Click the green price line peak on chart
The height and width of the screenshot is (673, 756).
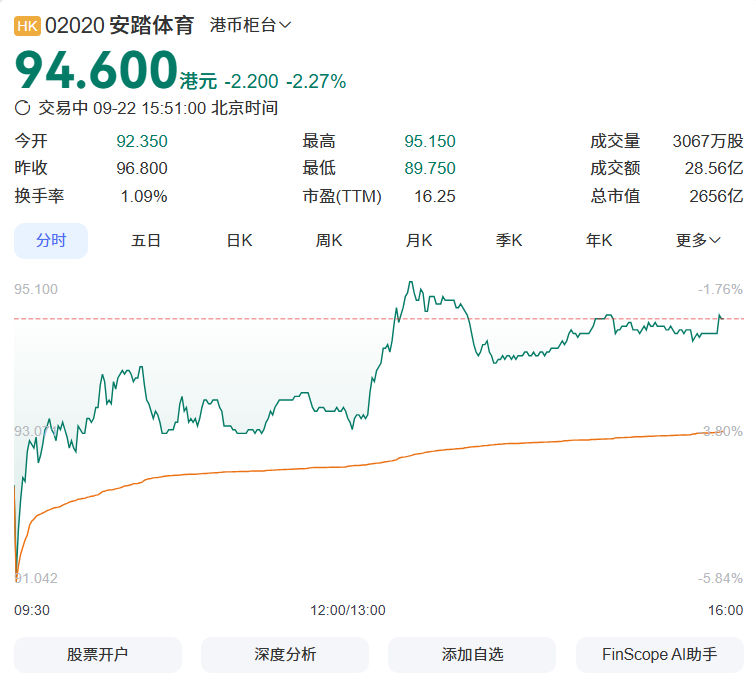(x=410, y=283)
